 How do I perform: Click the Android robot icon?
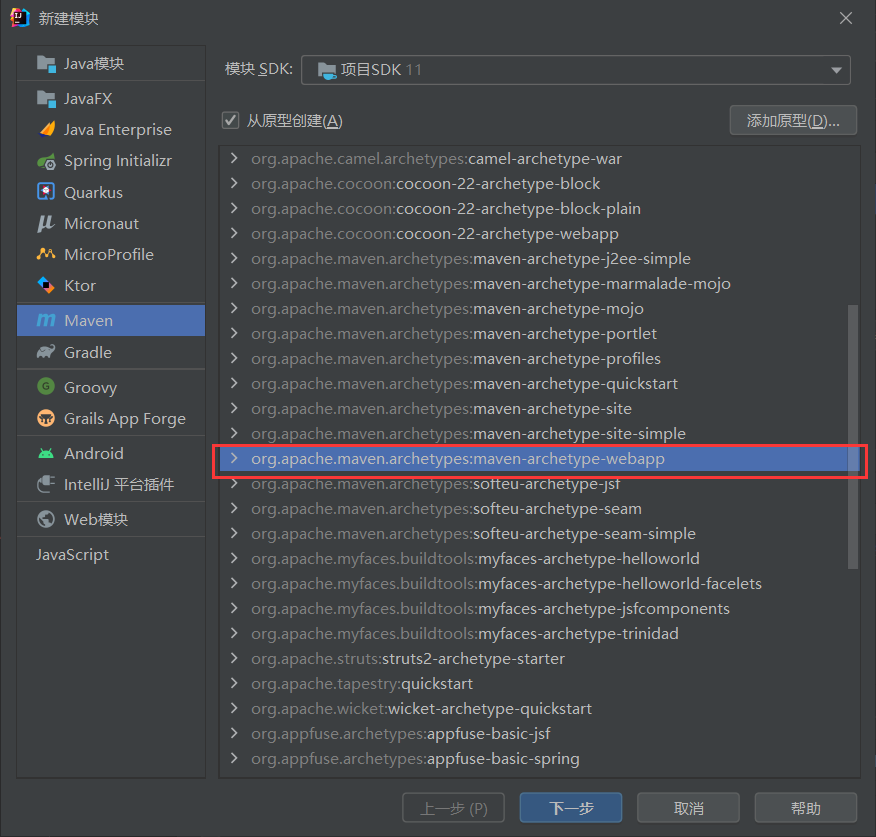tap(46, 453)
